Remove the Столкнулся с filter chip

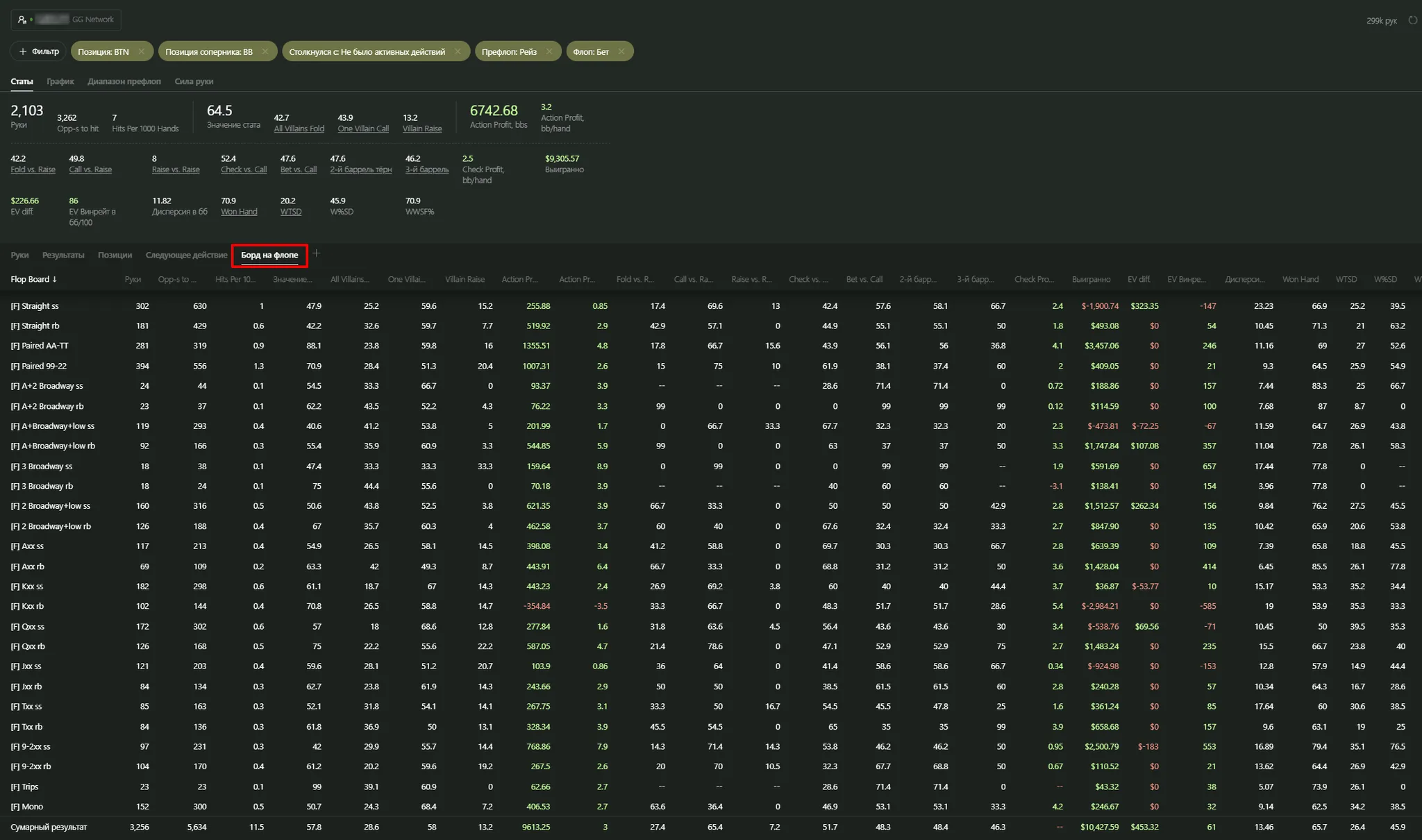click(x=458, y=51)
